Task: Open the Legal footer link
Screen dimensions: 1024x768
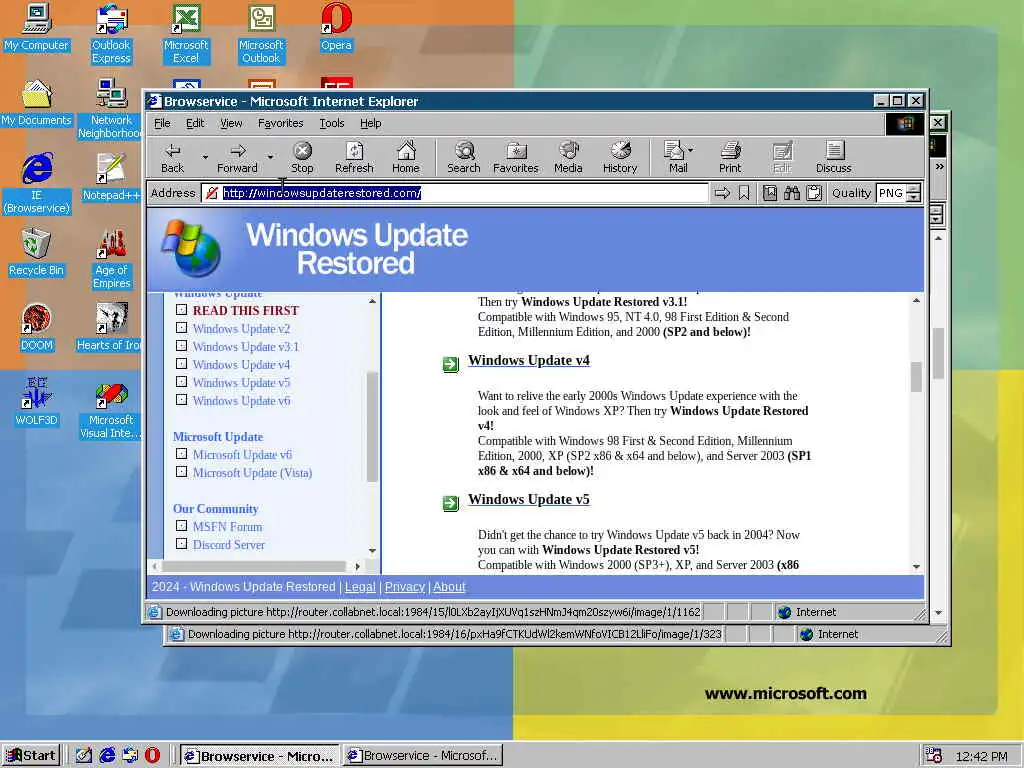Action: pos(360,586)
